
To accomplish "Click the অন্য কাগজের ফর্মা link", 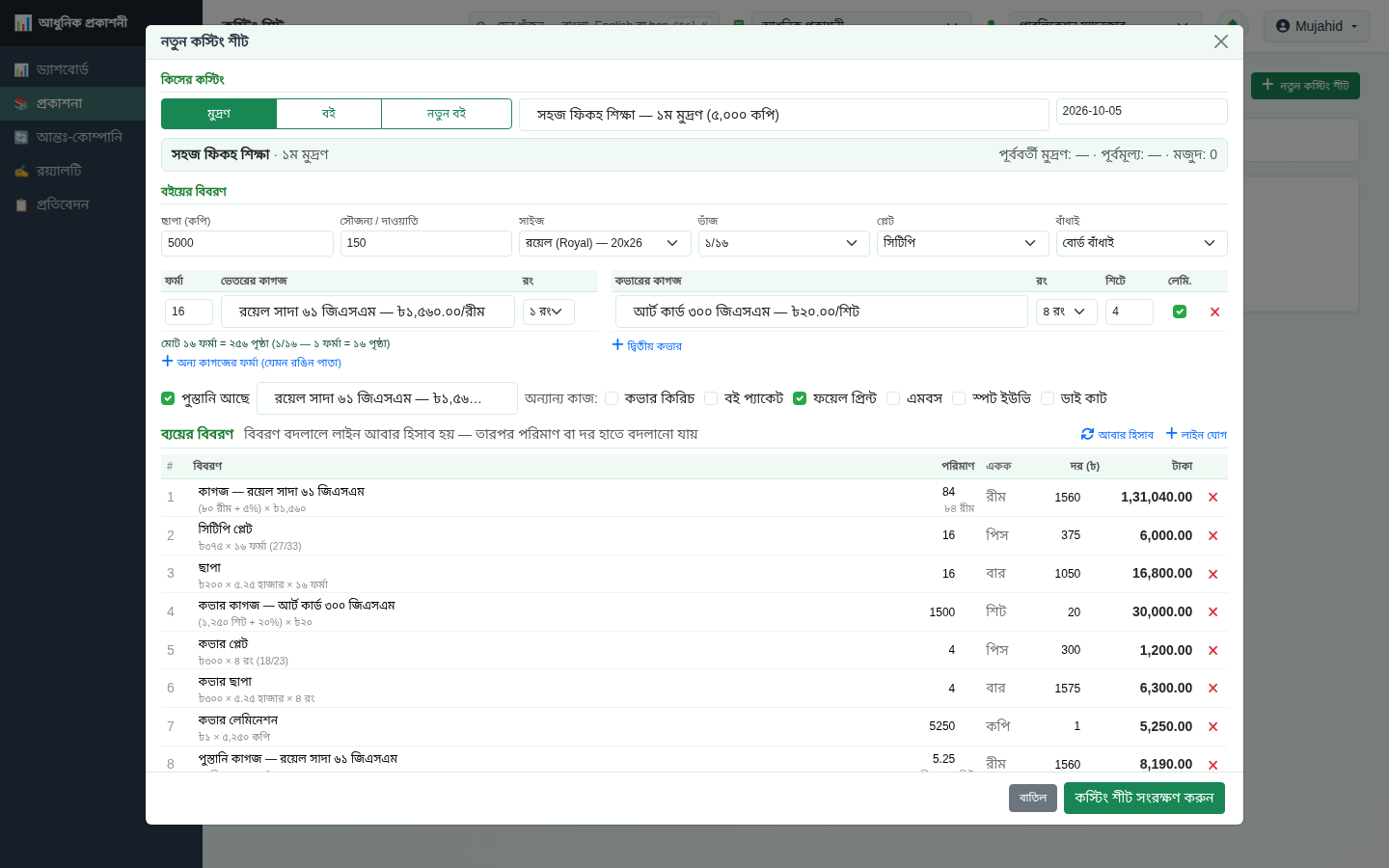I will (x=252, y=363).
